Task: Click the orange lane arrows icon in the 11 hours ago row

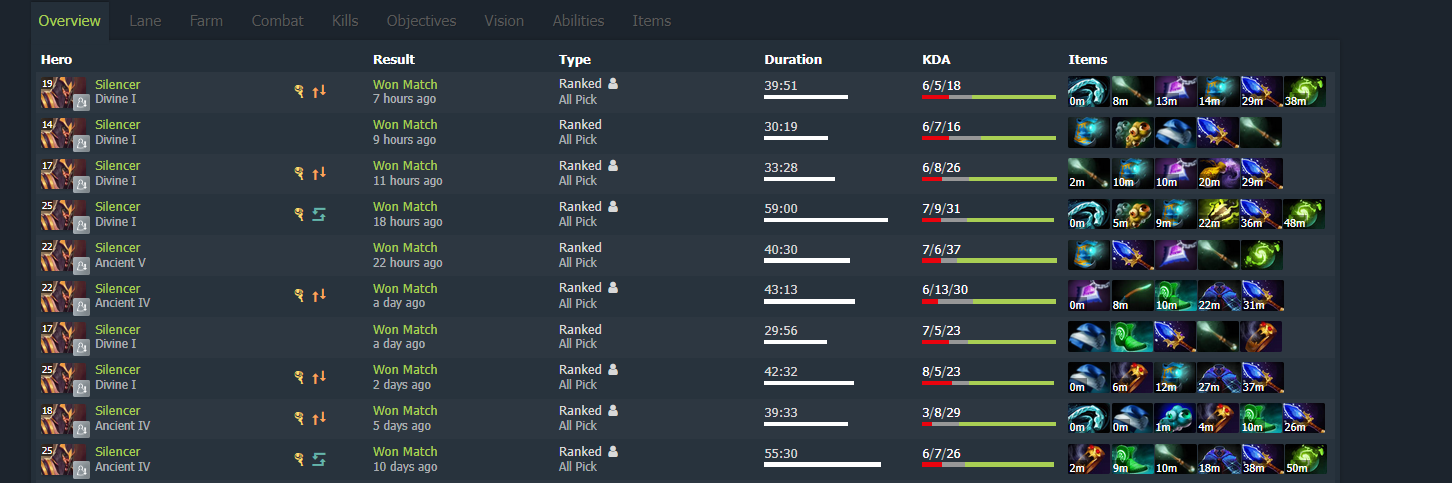Action: click(x=319, y=173)
